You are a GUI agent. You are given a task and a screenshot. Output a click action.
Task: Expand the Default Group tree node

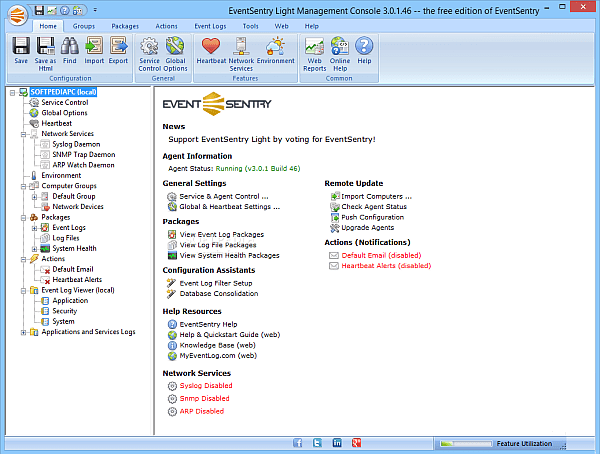click(x=34, y=197)
